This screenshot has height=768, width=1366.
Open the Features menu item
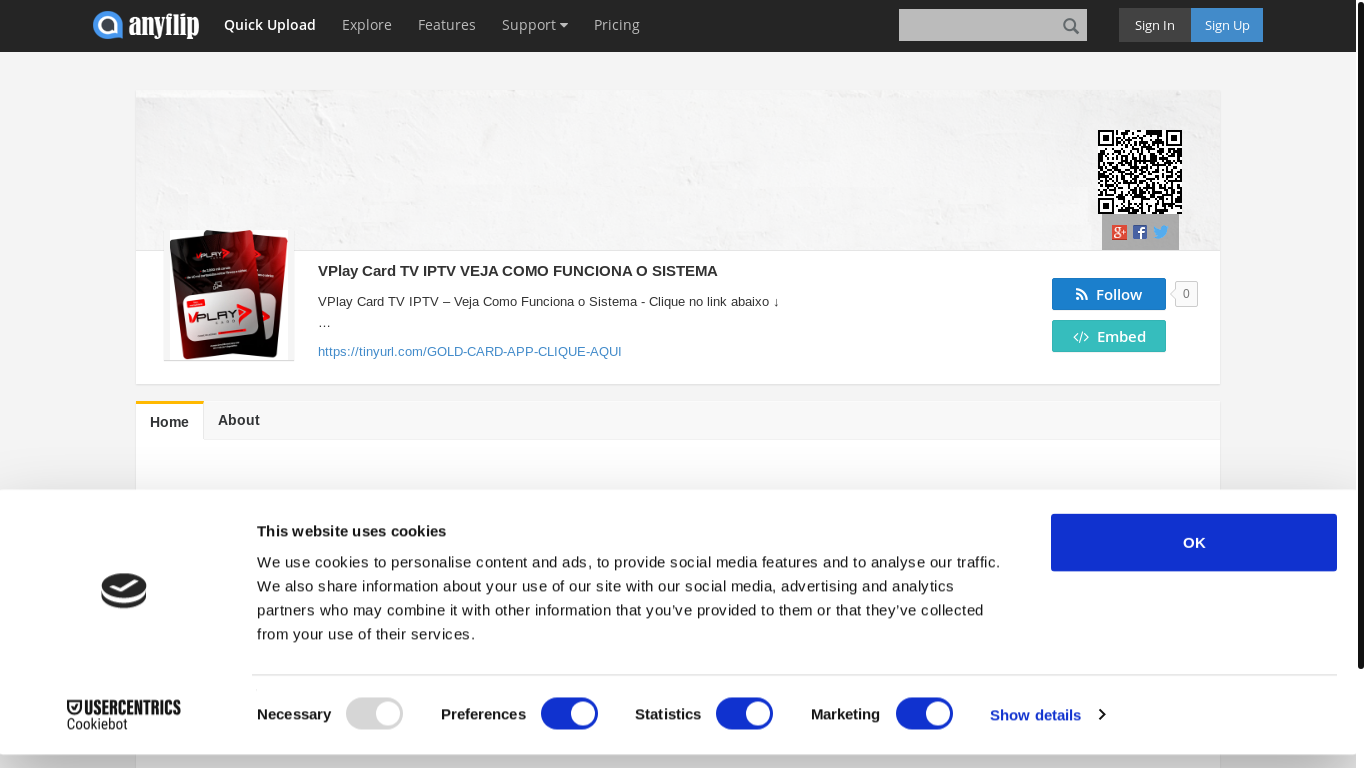pyautogui.click(x=447, y=25)
